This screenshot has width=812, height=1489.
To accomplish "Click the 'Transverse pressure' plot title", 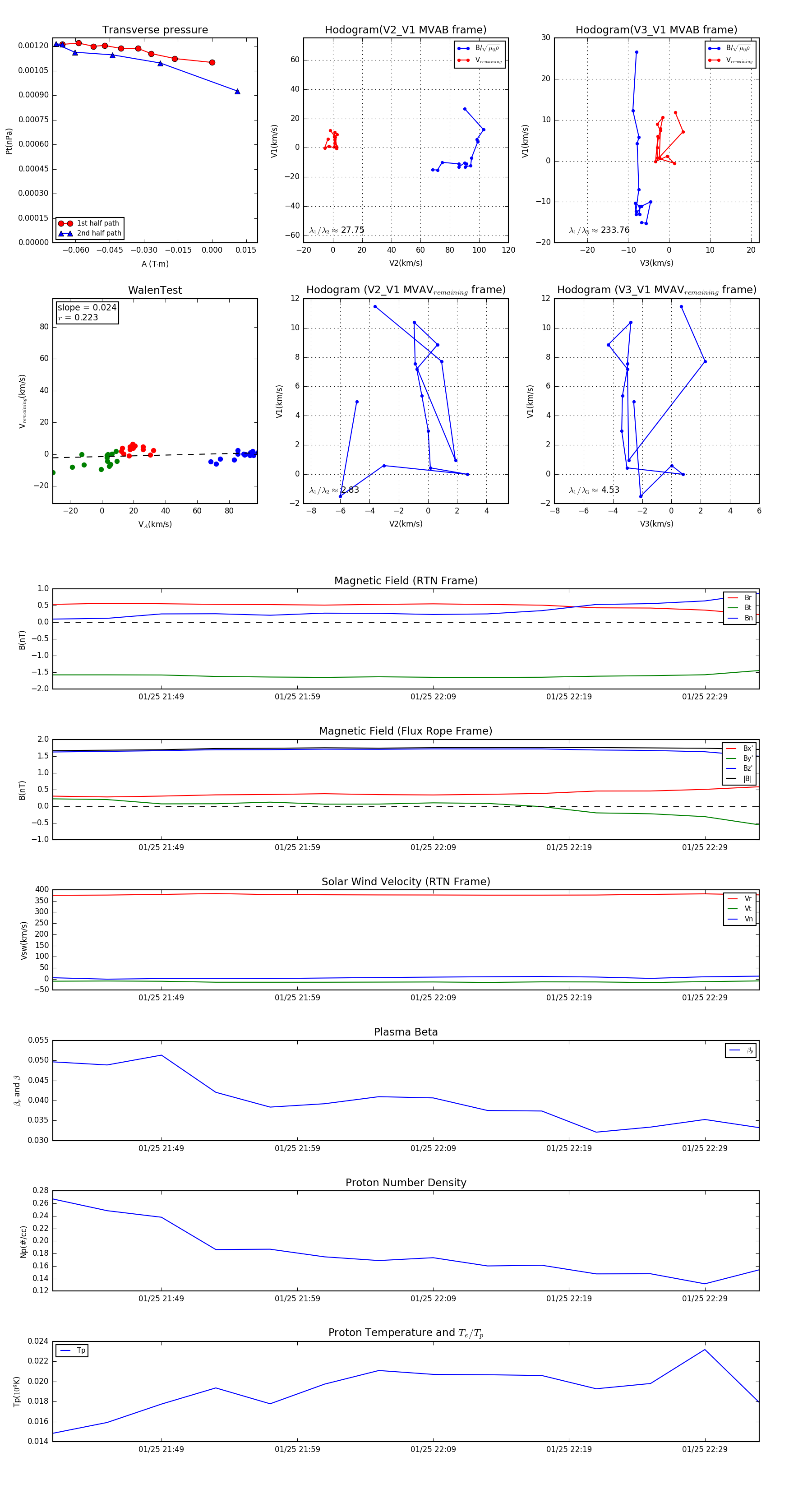I will click(x=155, y=30).
